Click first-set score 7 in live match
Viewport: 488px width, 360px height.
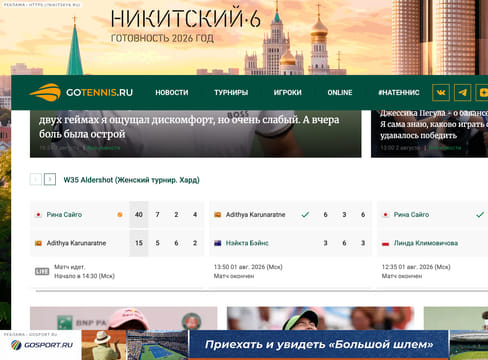click(x=157, y=215)
